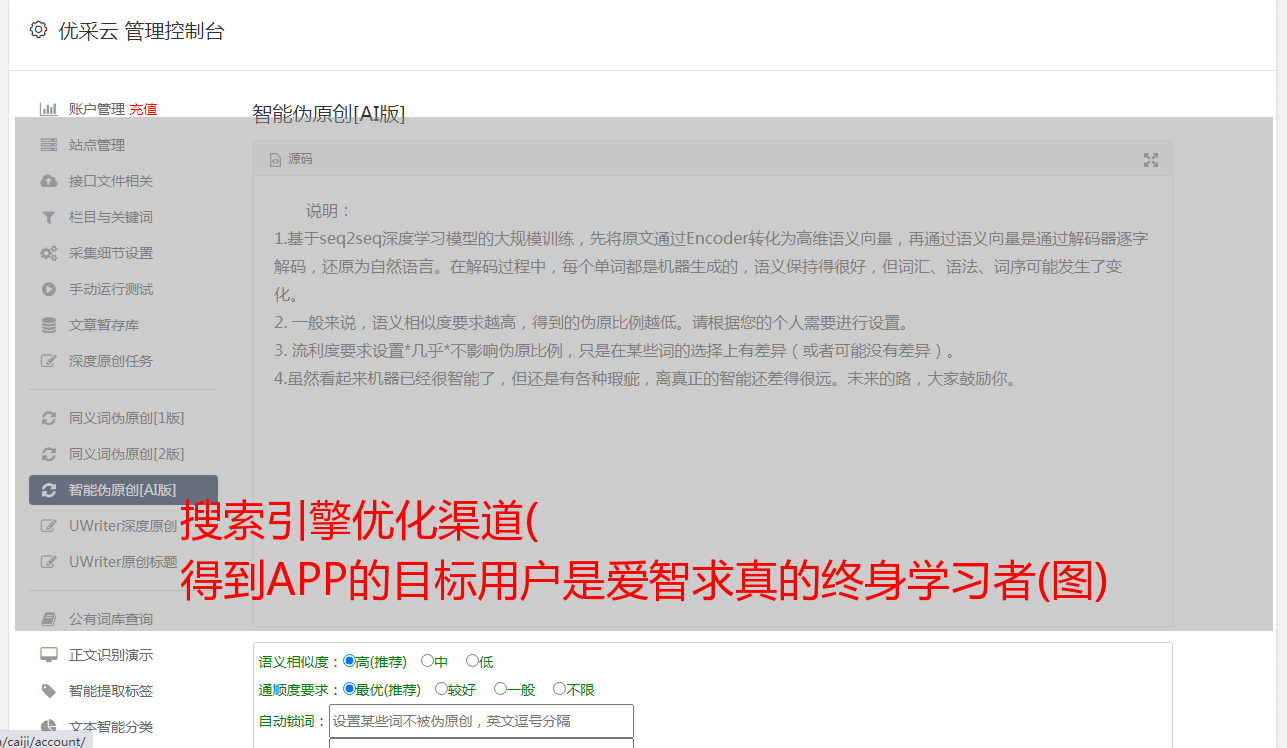Select 不限 for 通顺度要求
1287x748 pixels.
click(x=559, y=689)
